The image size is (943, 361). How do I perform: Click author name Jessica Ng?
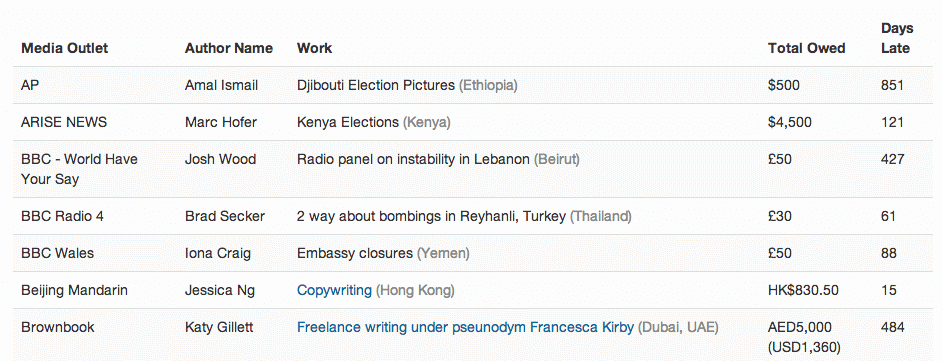click(220, 291)
